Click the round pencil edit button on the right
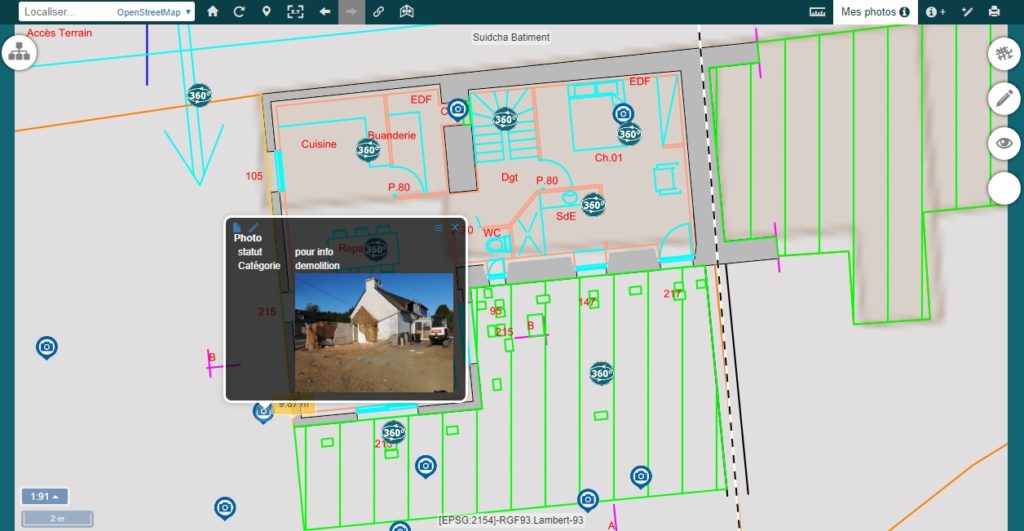This screenshot has width=1024, height=531. click(1004, 99)
